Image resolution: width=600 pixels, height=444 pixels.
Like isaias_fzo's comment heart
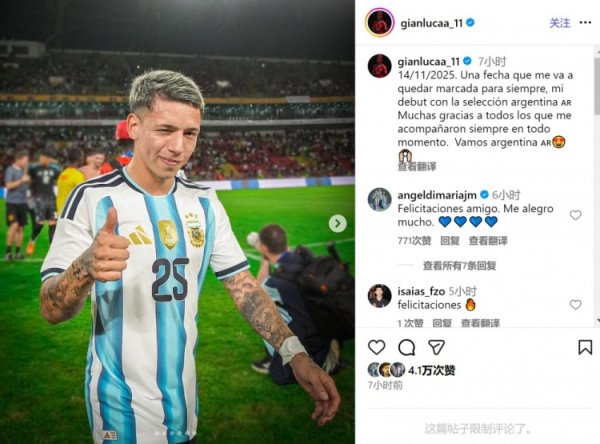[576, 305]
